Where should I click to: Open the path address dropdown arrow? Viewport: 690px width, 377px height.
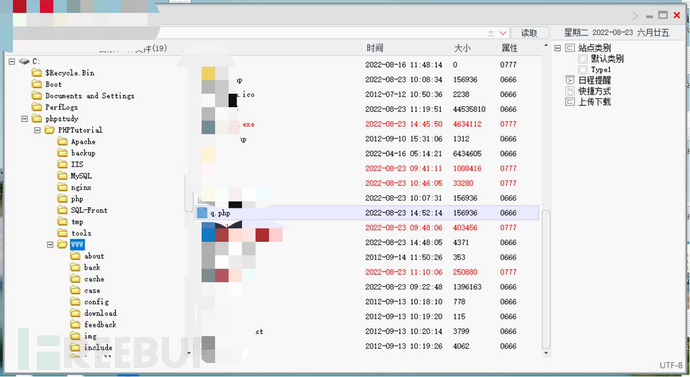[x=503, y=33]
